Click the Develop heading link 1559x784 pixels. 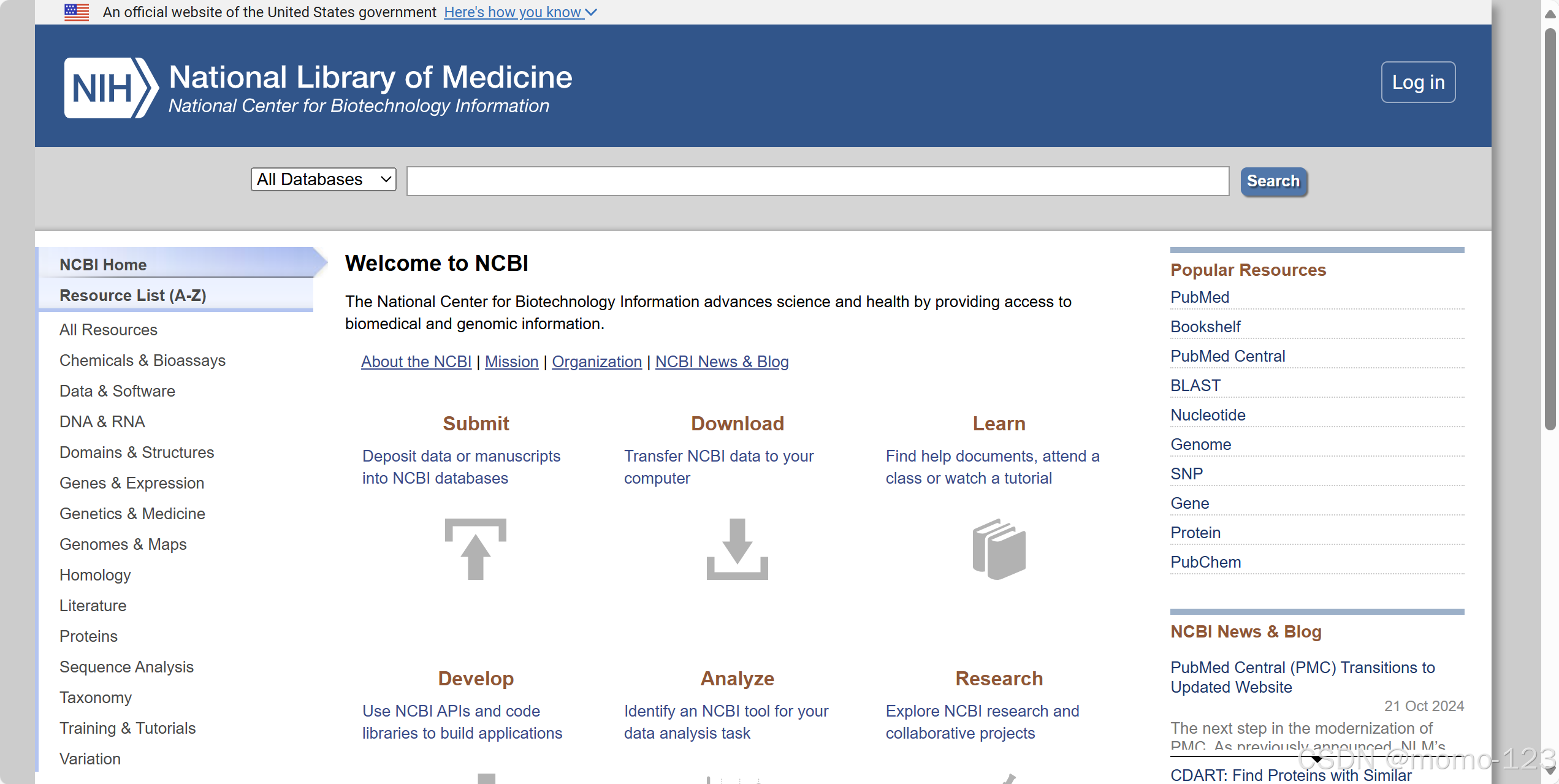point(475,679)
